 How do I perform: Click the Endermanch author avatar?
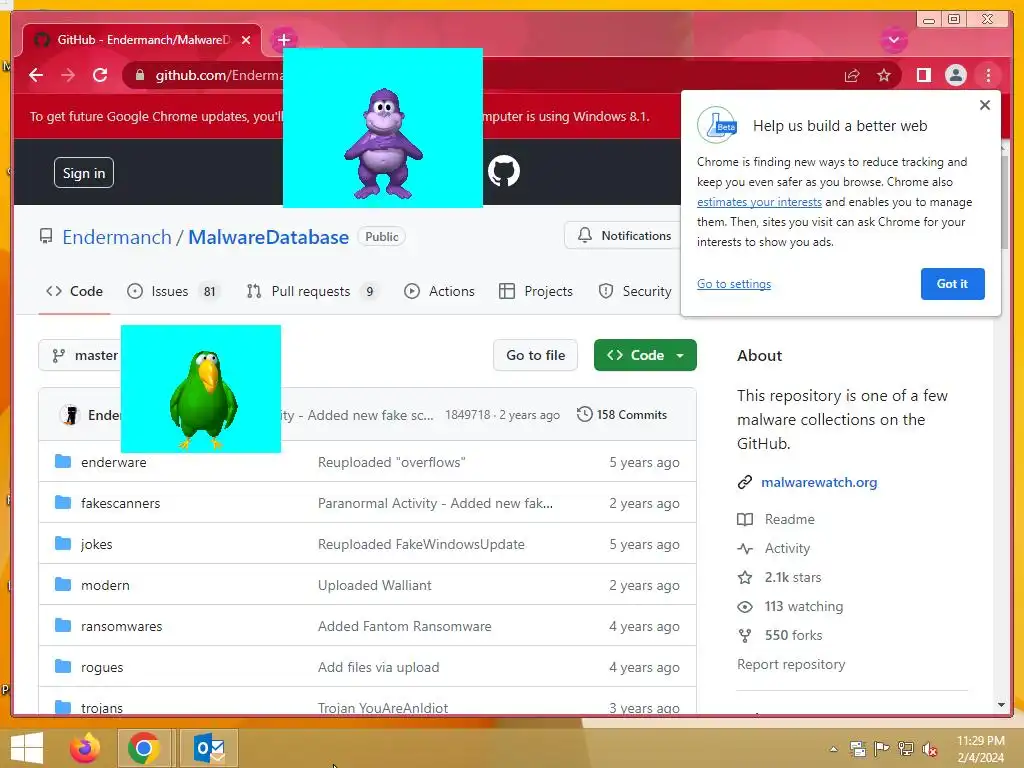point(69,415)
